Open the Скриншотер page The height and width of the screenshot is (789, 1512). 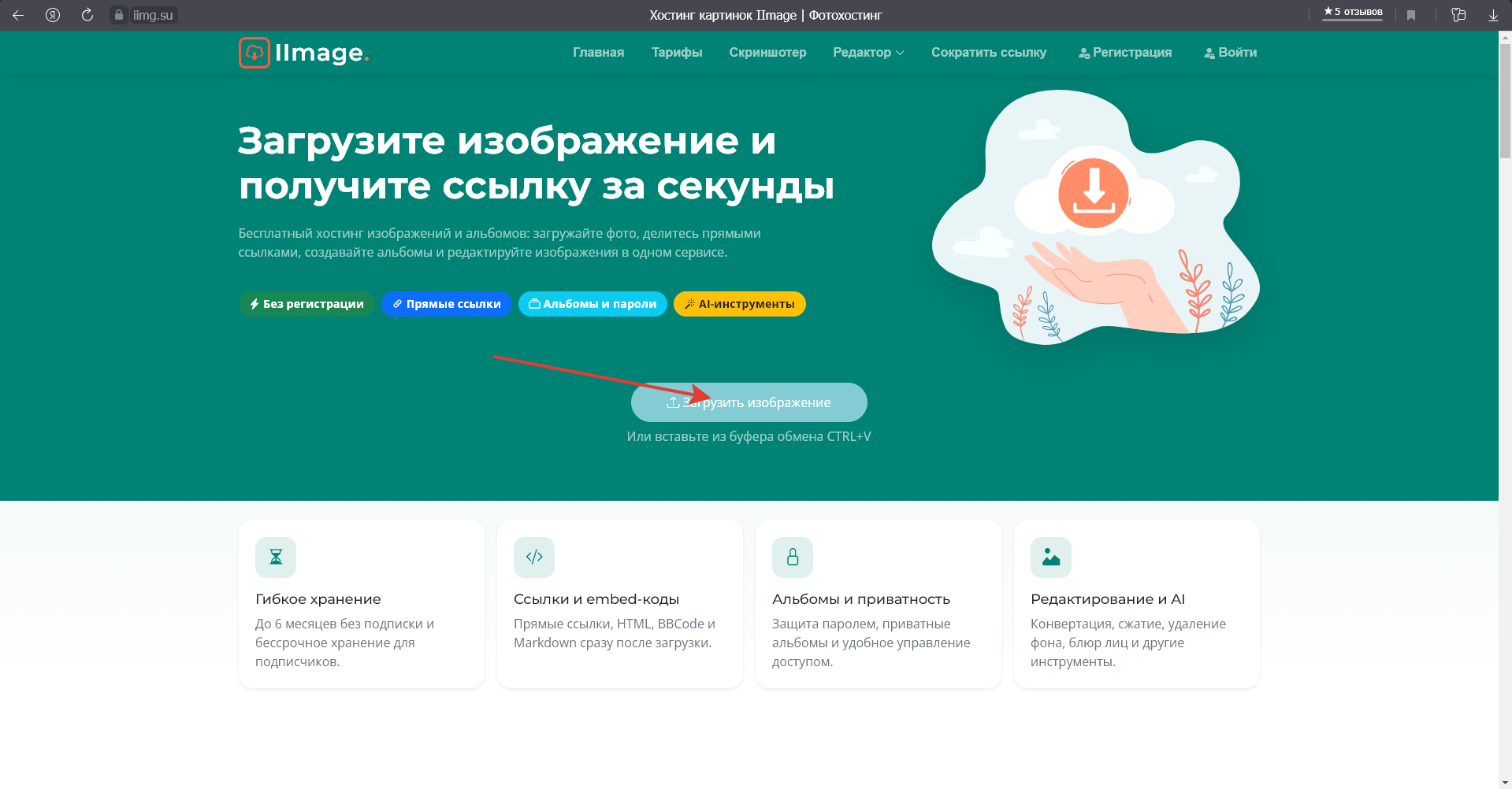[x=767, y=53]
